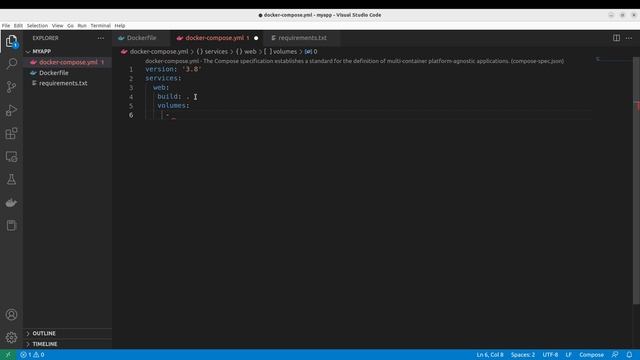The image size is (640, 360).
Task: Place cursor on 'services:' line
Action: [x=163, y=78]
